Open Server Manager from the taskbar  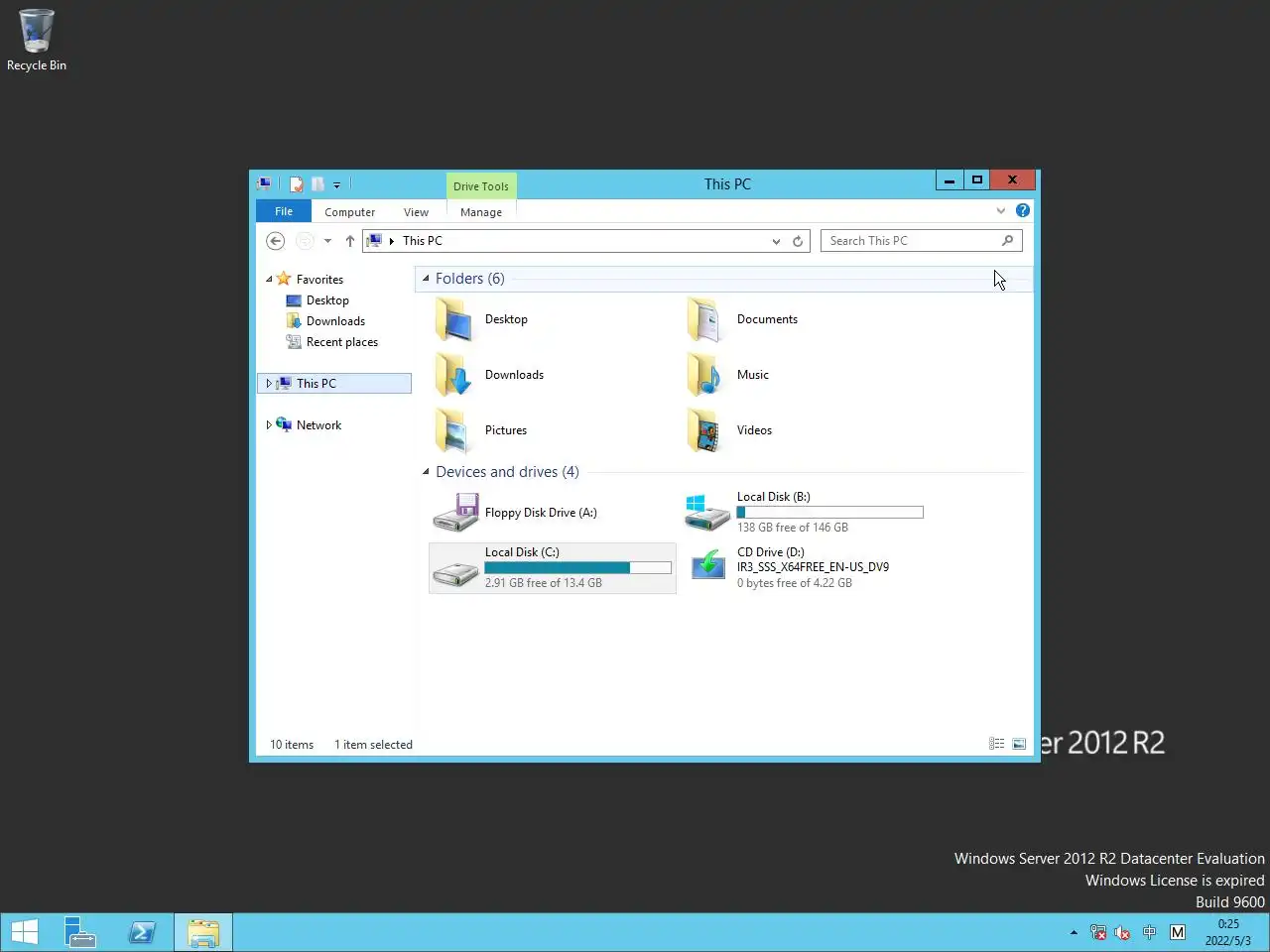click(80, 932)
